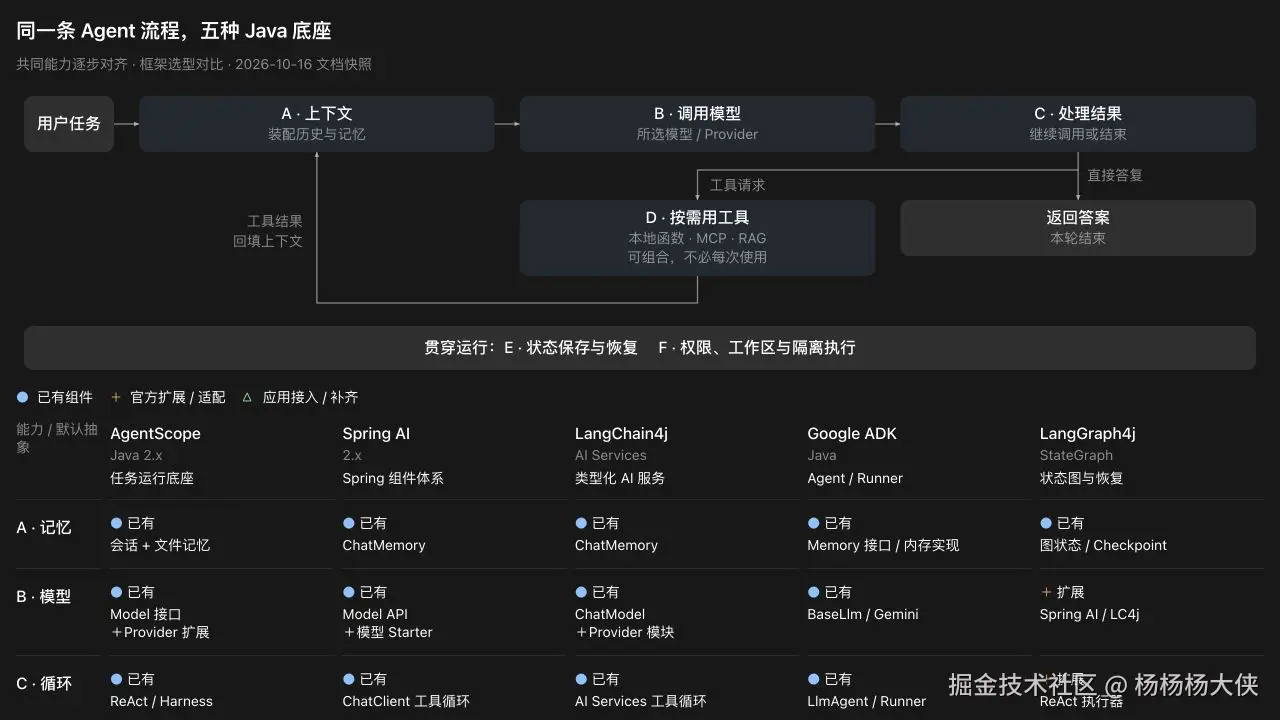Viewport: 1280px width, 720px height.
Task: Click ReAct / Harness text
Action: coord(161,701)
